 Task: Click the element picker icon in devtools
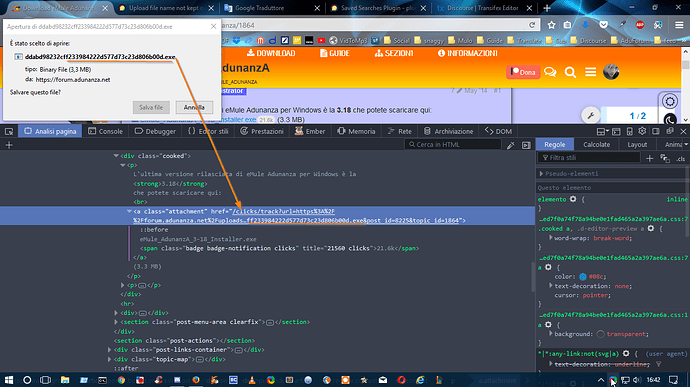point(9,131)
